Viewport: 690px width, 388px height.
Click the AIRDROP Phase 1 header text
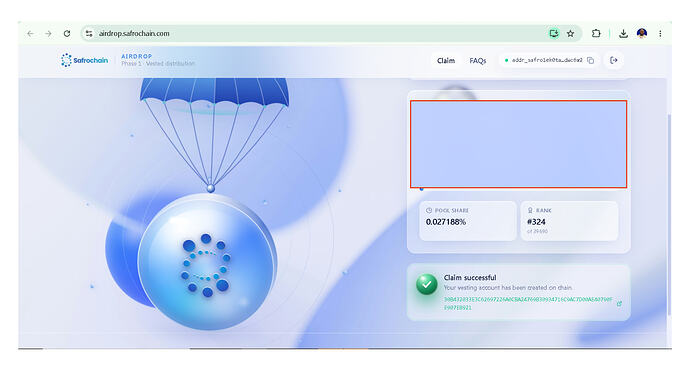[x=158, y=60]
